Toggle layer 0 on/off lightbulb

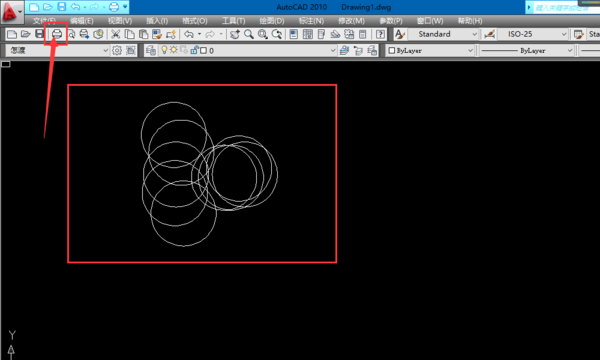[164, 50]
